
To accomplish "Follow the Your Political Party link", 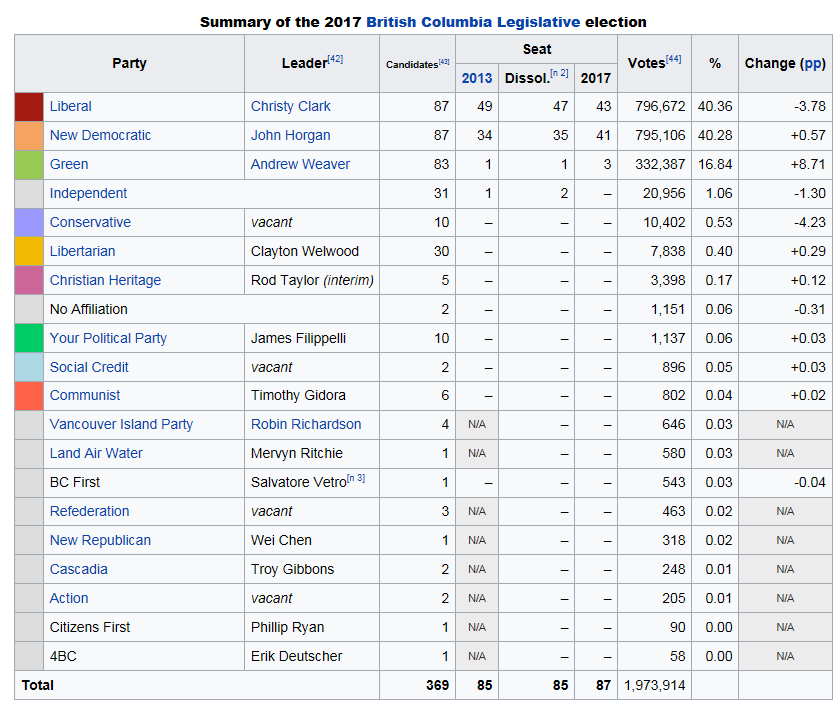I will coord(108,338).
